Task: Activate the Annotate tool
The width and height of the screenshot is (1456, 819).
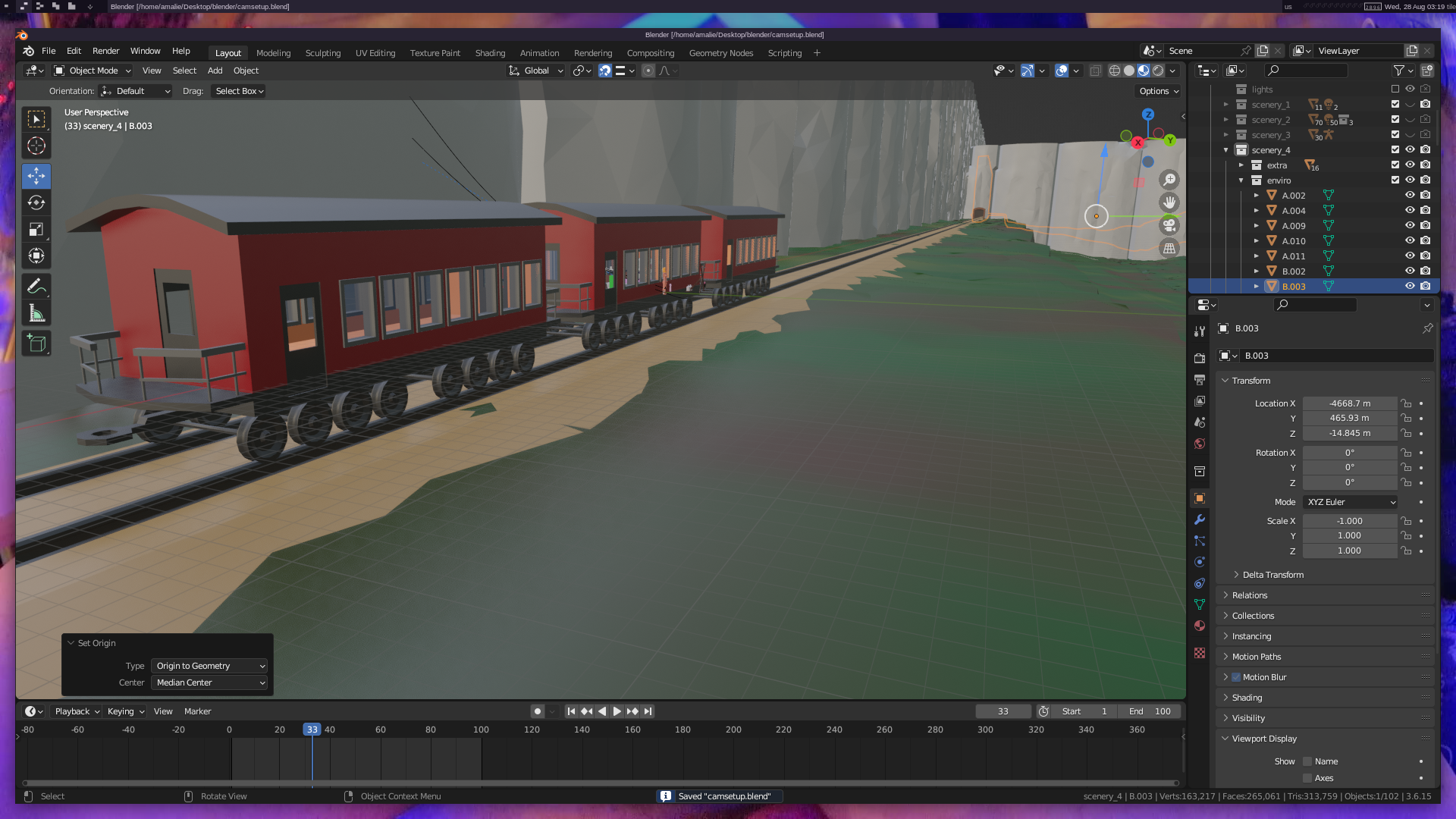Action: [x=36, y=287]
